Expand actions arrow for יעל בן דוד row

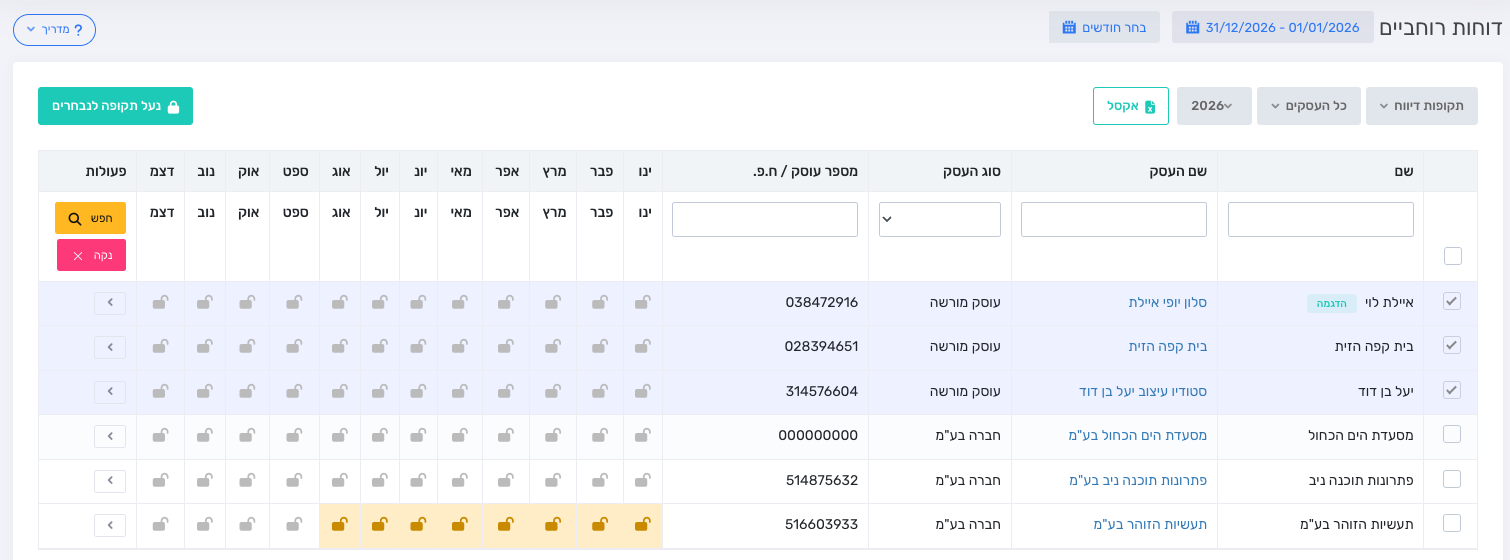click(x=110, y=392)
